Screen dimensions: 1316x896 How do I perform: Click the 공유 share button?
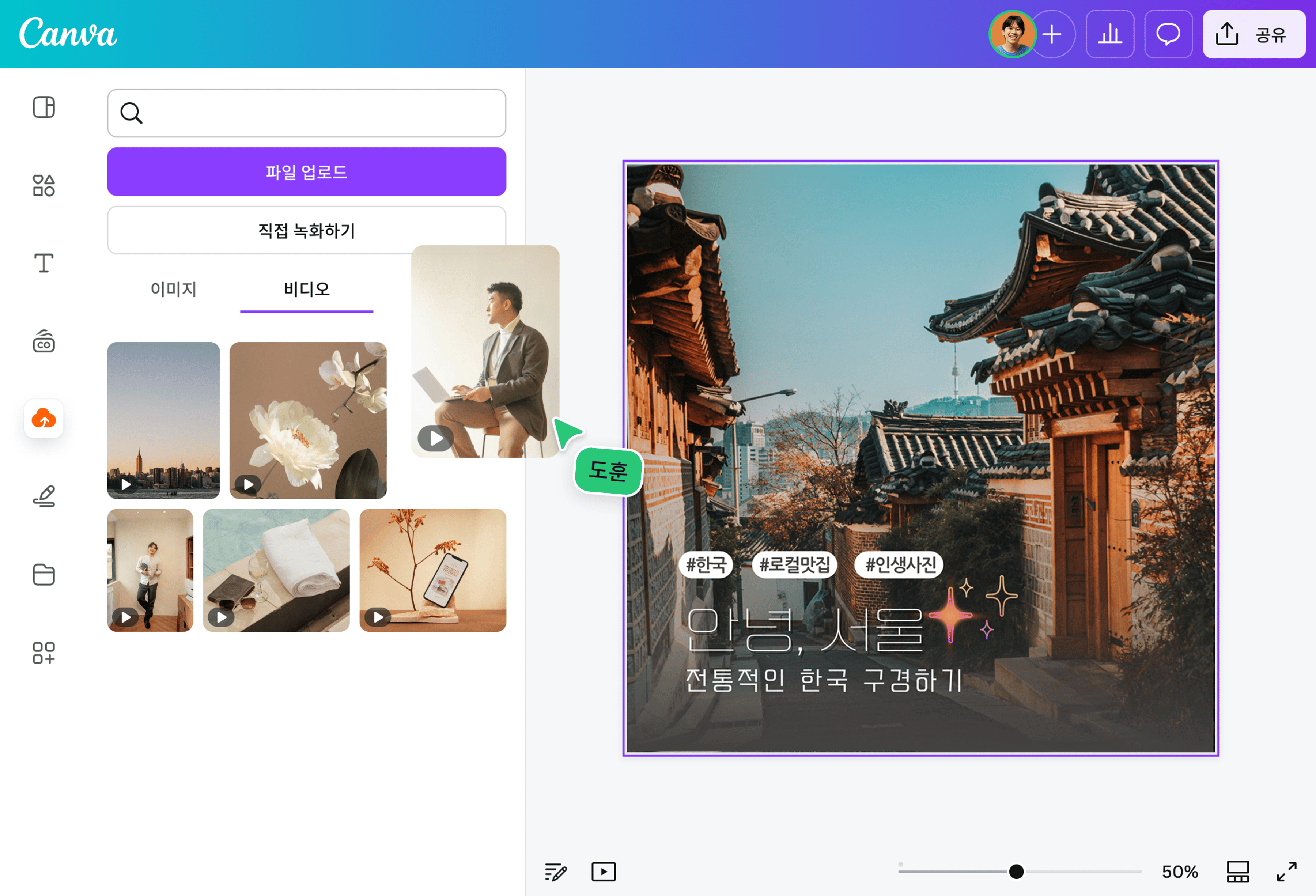click(x=1254, y=34)
